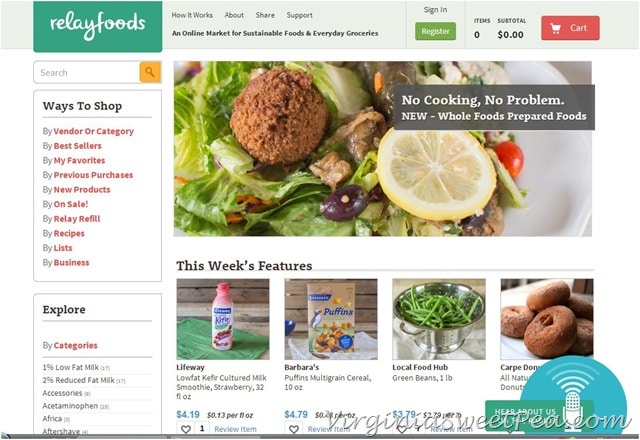Click Review Item under Lifeway Kefir
This screenshot has height=440, width=640.
(x=236, y=429)
